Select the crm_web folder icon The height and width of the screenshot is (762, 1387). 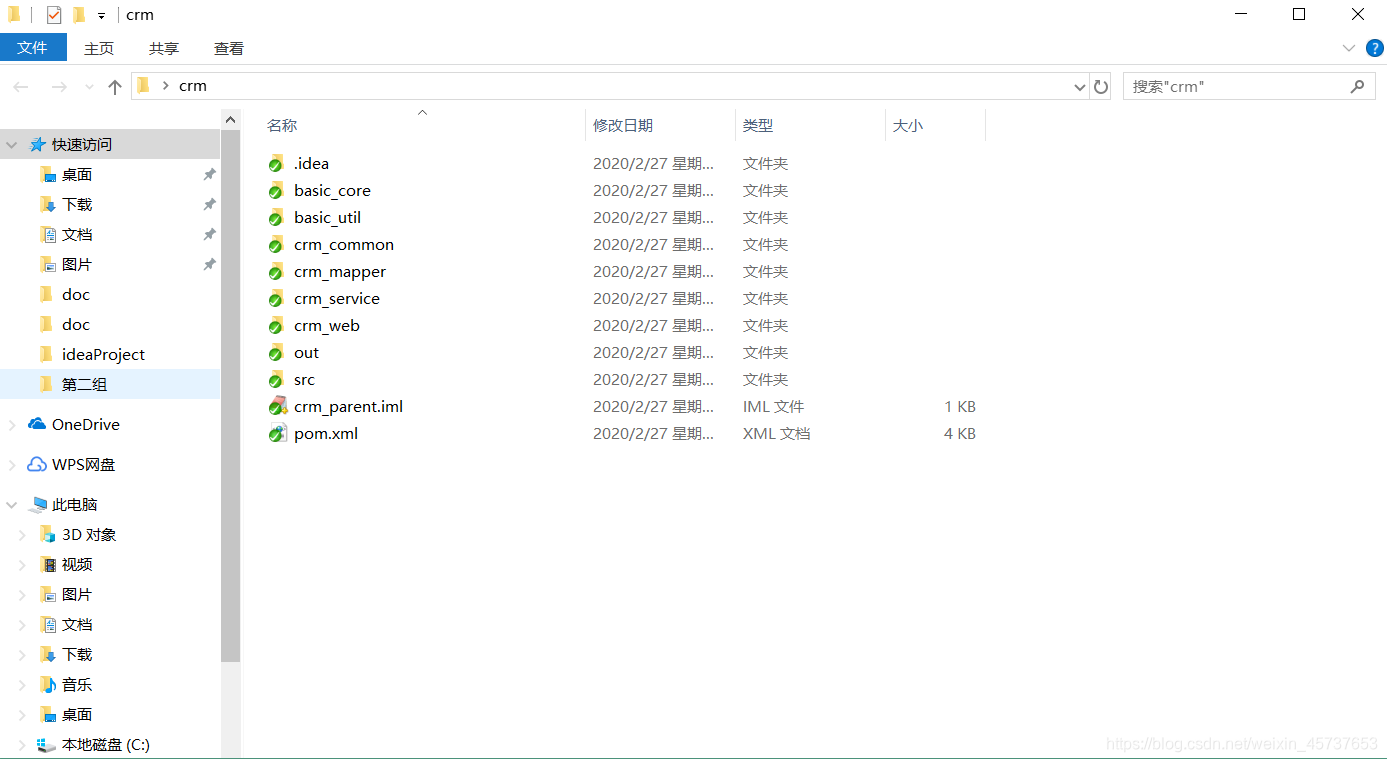coord(276,326)
